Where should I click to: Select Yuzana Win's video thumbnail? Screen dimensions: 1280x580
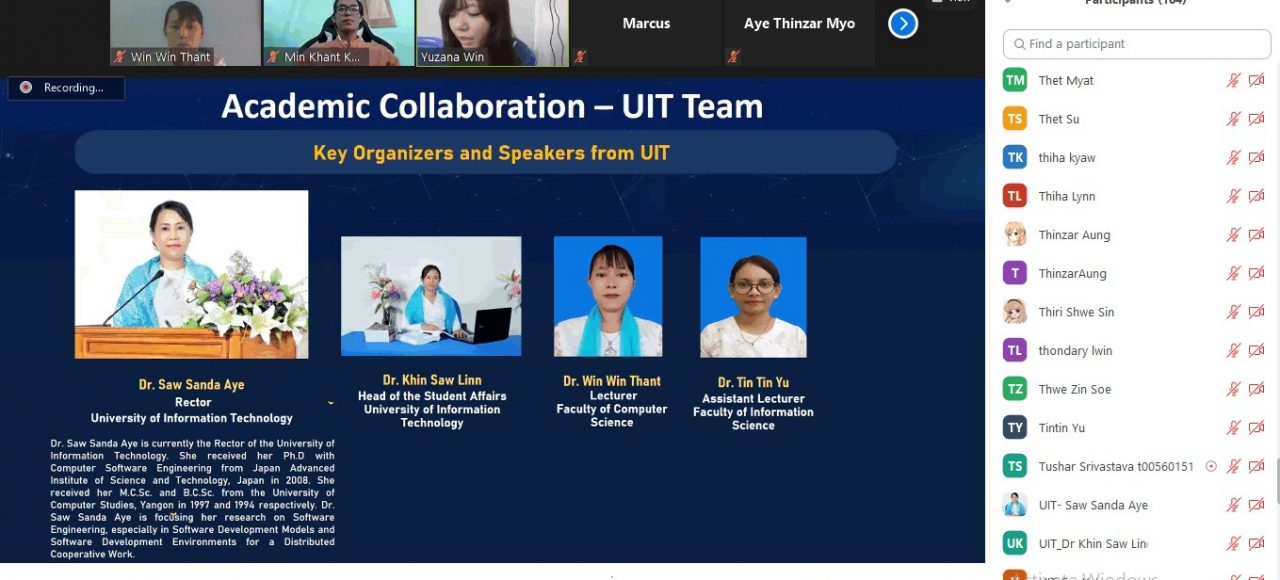tap(492, 30)
